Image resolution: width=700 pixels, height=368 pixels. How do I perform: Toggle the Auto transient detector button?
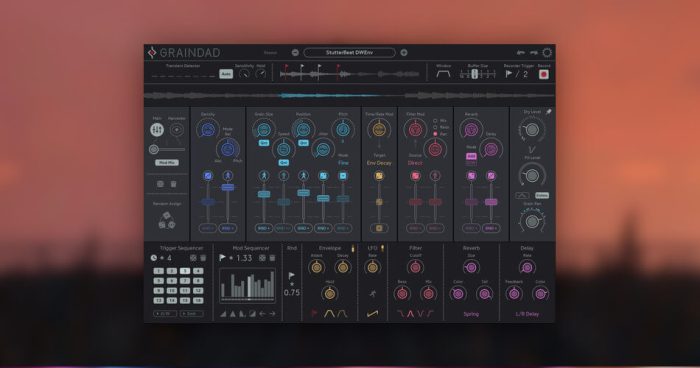pos(226,74)
